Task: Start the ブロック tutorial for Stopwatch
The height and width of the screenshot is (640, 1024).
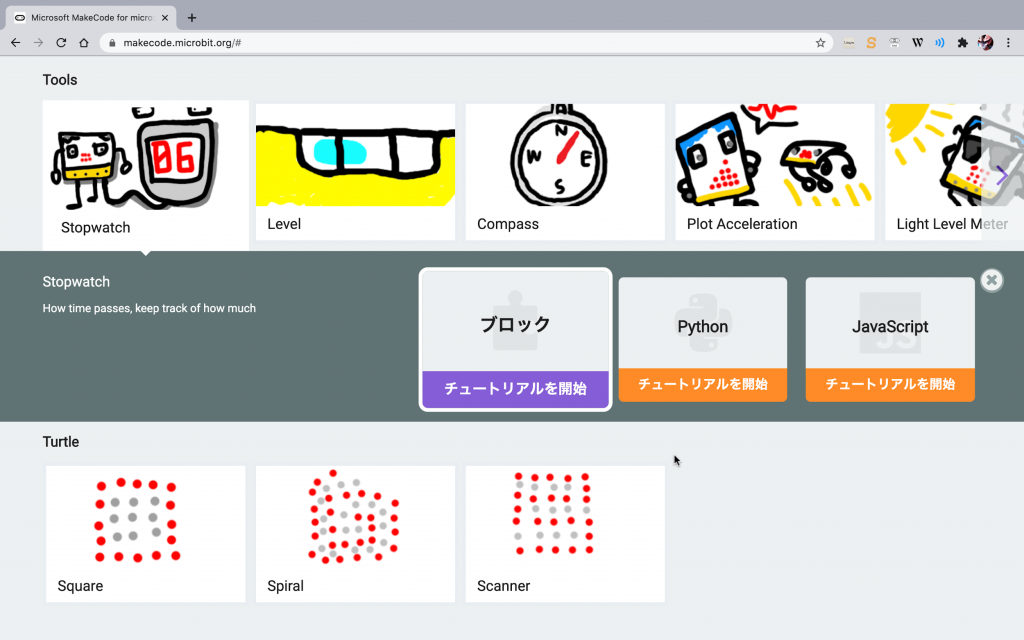Action: [x=515, y=389]
